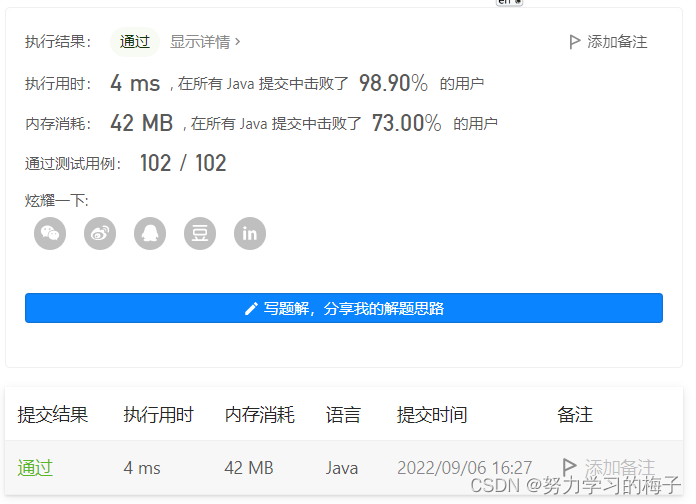Click the 语言 column header
Viewport: 696px width, 504px height.
[x=343, y=415]
